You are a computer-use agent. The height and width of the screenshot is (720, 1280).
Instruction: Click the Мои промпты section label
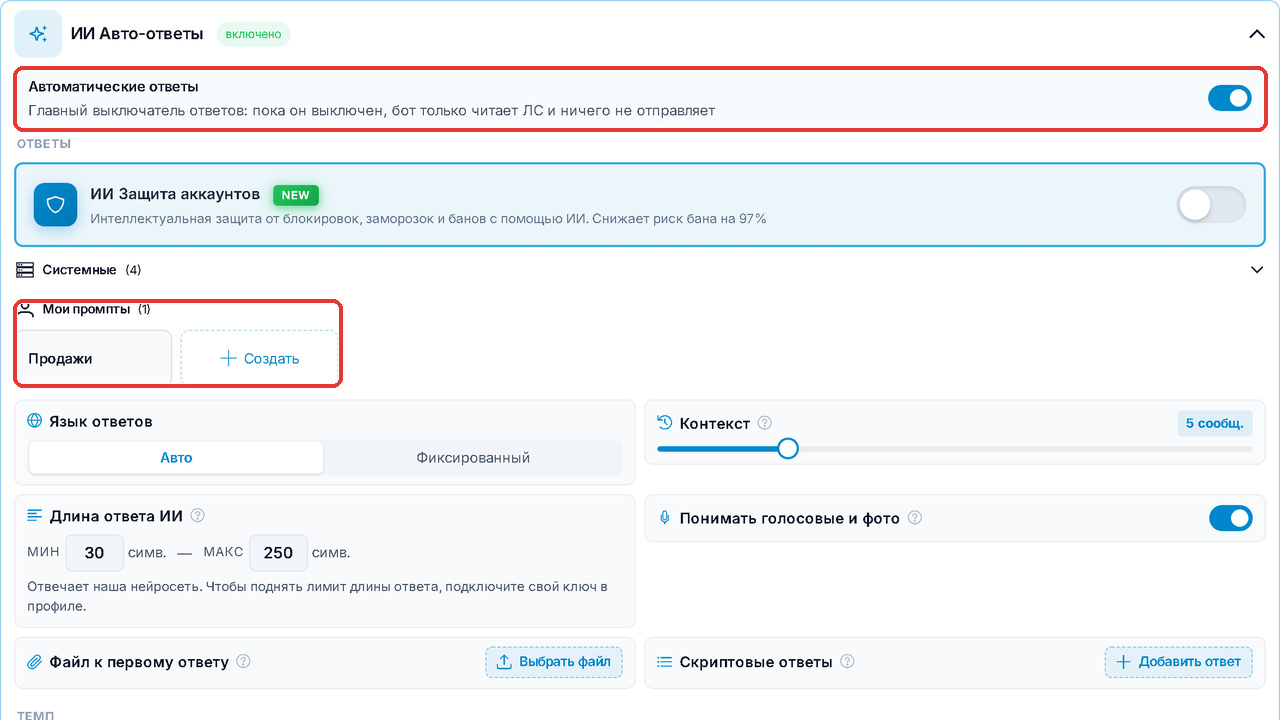[x=86, y=309]
